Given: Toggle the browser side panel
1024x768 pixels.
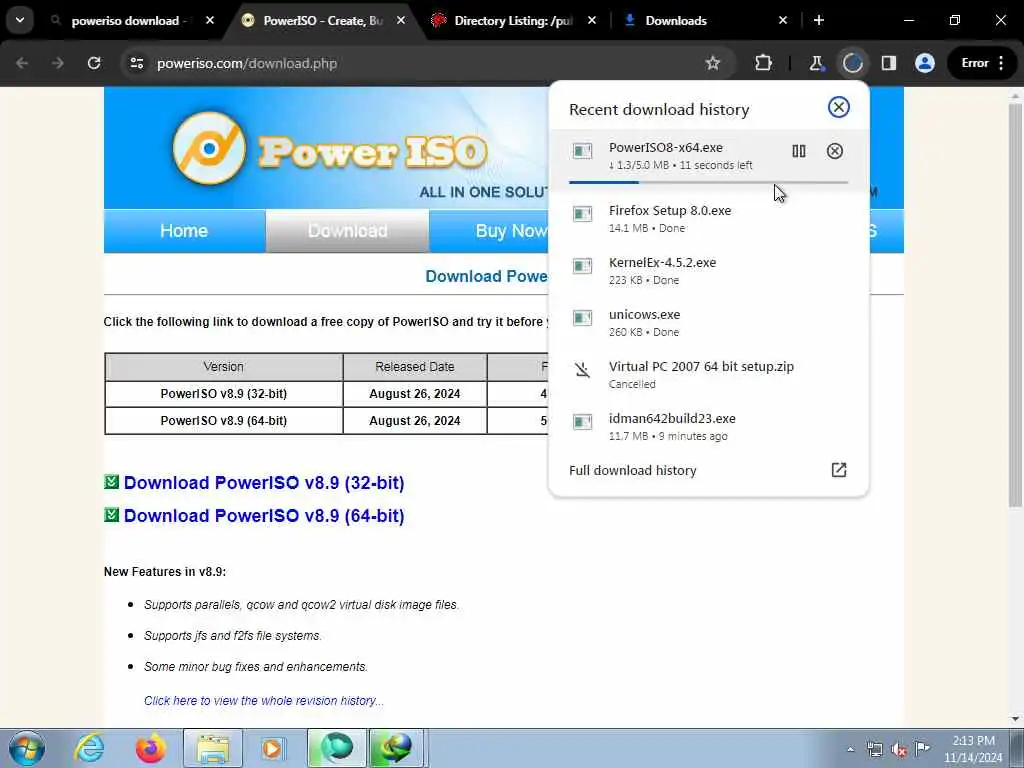Looking at the screenshot, I should [x=889, y=63].
